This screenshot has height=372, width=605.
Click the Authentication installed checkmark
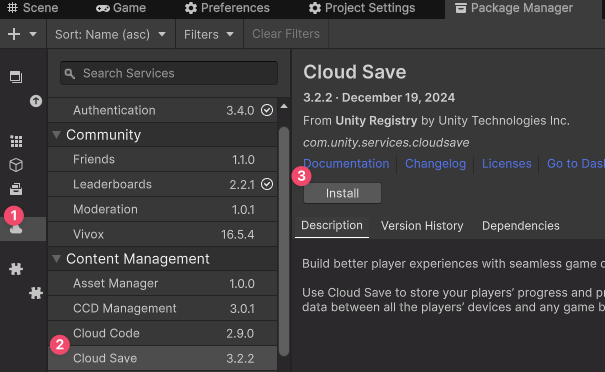(267, 110)
